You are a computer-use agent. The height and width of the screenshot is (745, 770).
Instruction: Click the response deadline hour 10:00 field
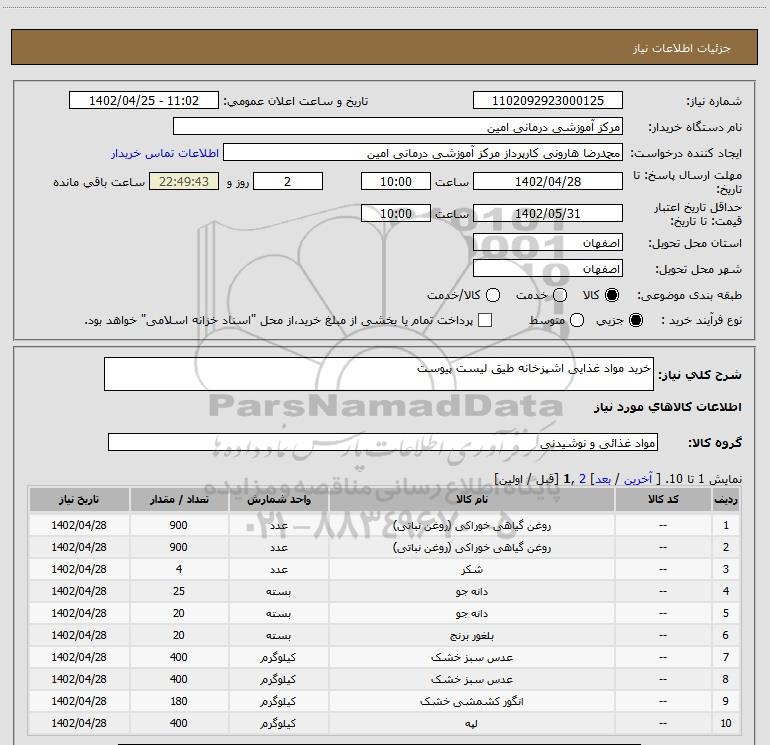396,181
